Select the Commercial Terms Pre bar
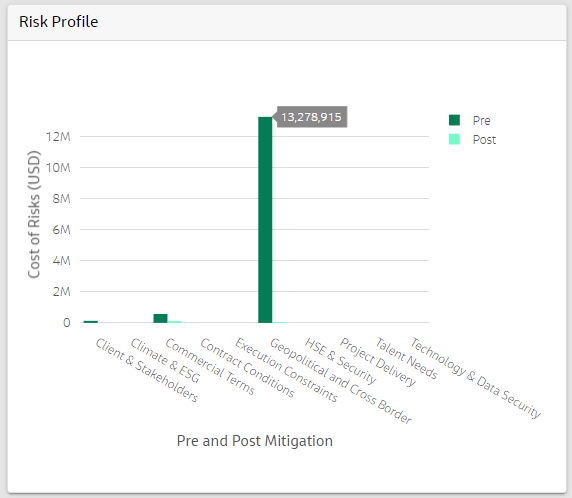This screenshot has height=498, width=572. coord(160,318)
